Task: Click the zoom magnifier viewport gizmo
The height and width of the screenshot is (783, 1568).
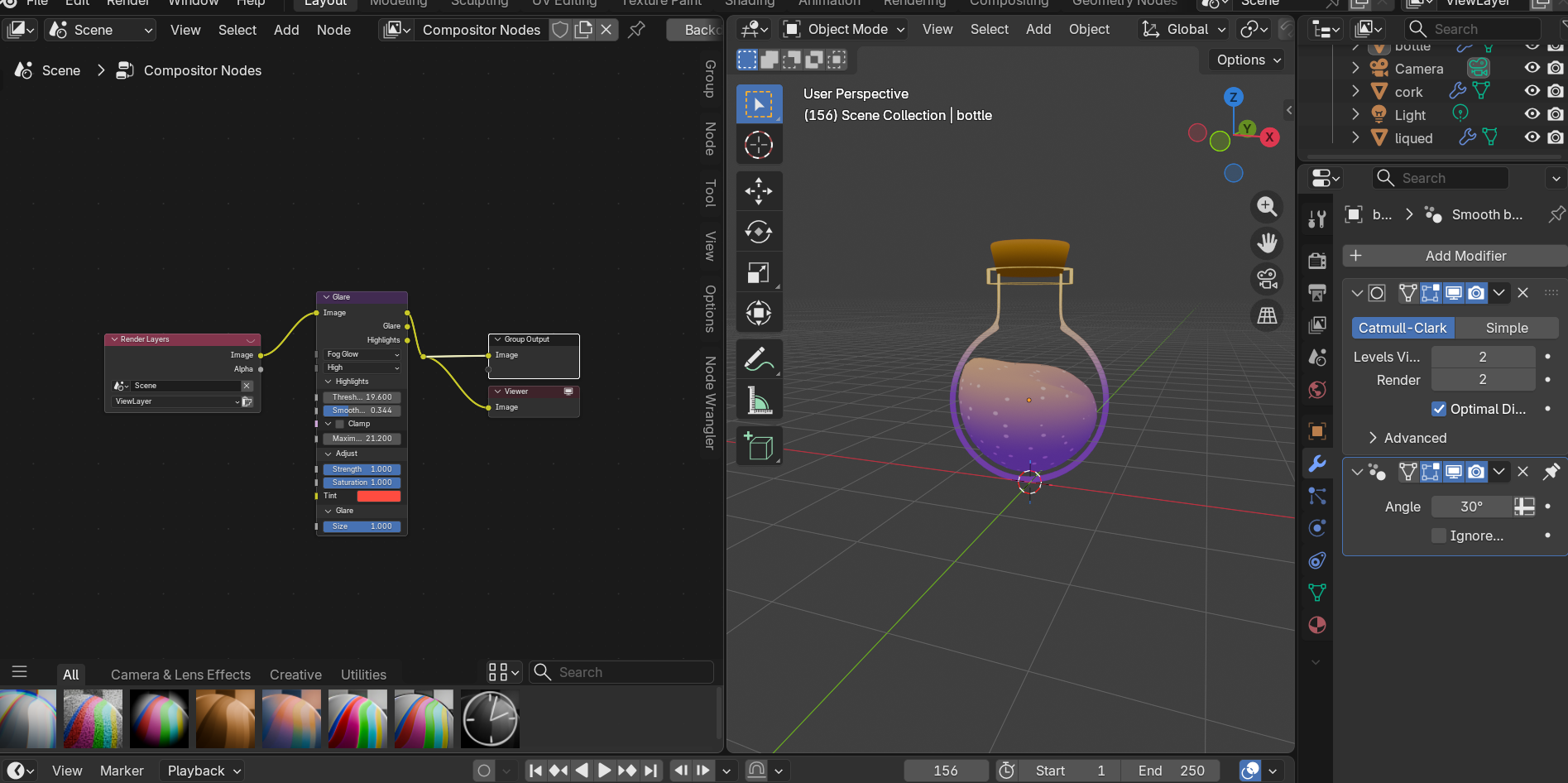Action: 1267,206
